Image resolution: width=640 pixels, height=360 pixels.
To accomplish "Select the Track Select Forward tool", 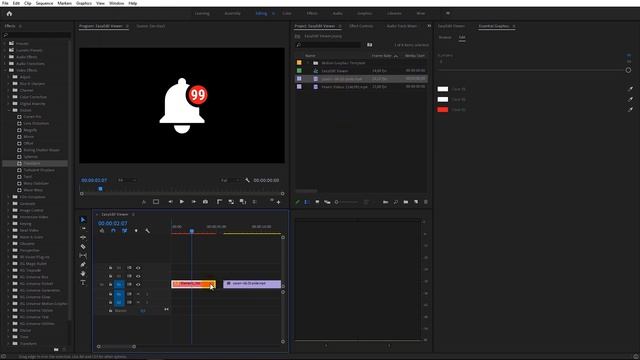I will pyautogui.click(x=83, y=229).
